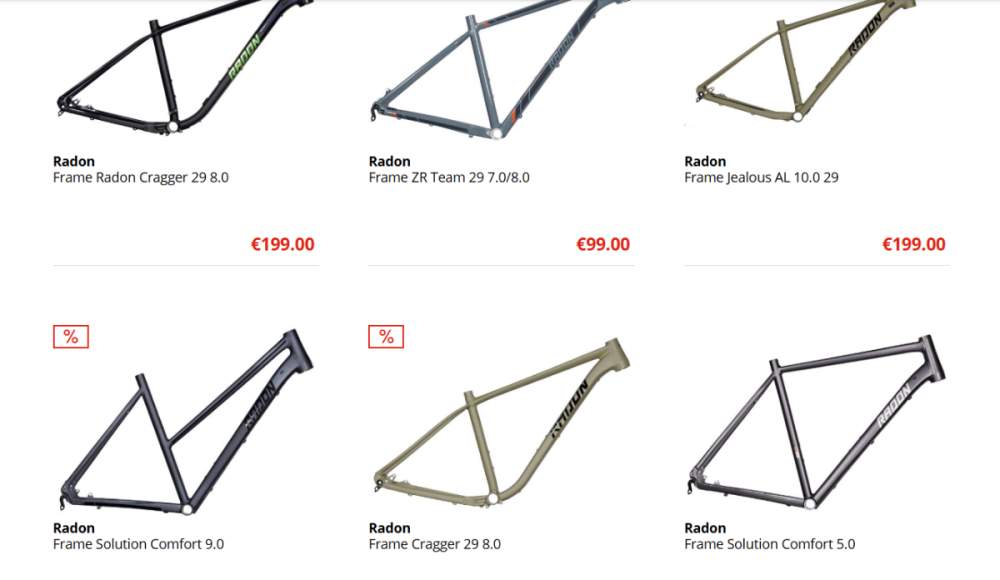This screenshot has height=580, width=1000.
Task: Open the Frame Solution Comfort 9.0 link
Action: coord(138,544)
